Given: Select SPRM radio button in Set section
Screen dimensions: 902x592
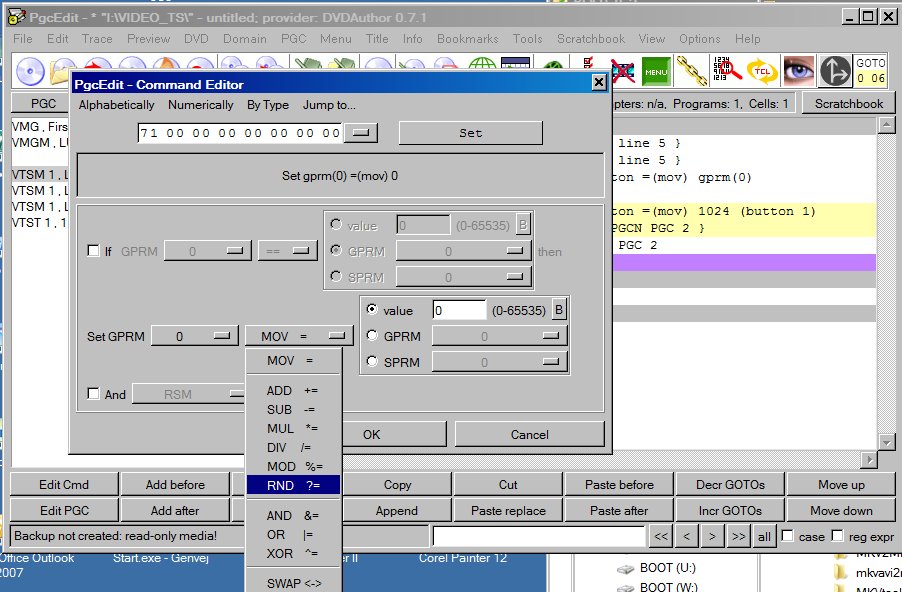Looking at the screenshot, I should click(x=372, y=361).
